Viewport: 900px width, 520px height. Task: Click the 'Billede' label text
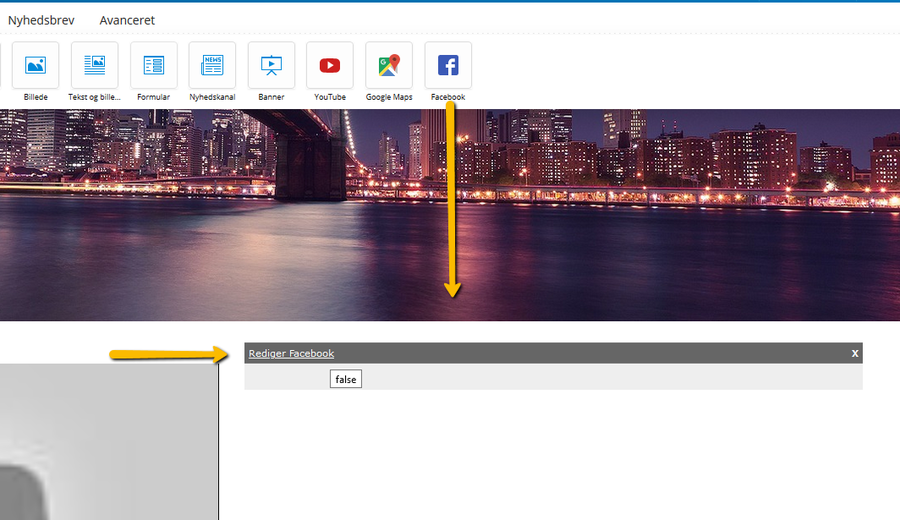click(x=36, y=97)
